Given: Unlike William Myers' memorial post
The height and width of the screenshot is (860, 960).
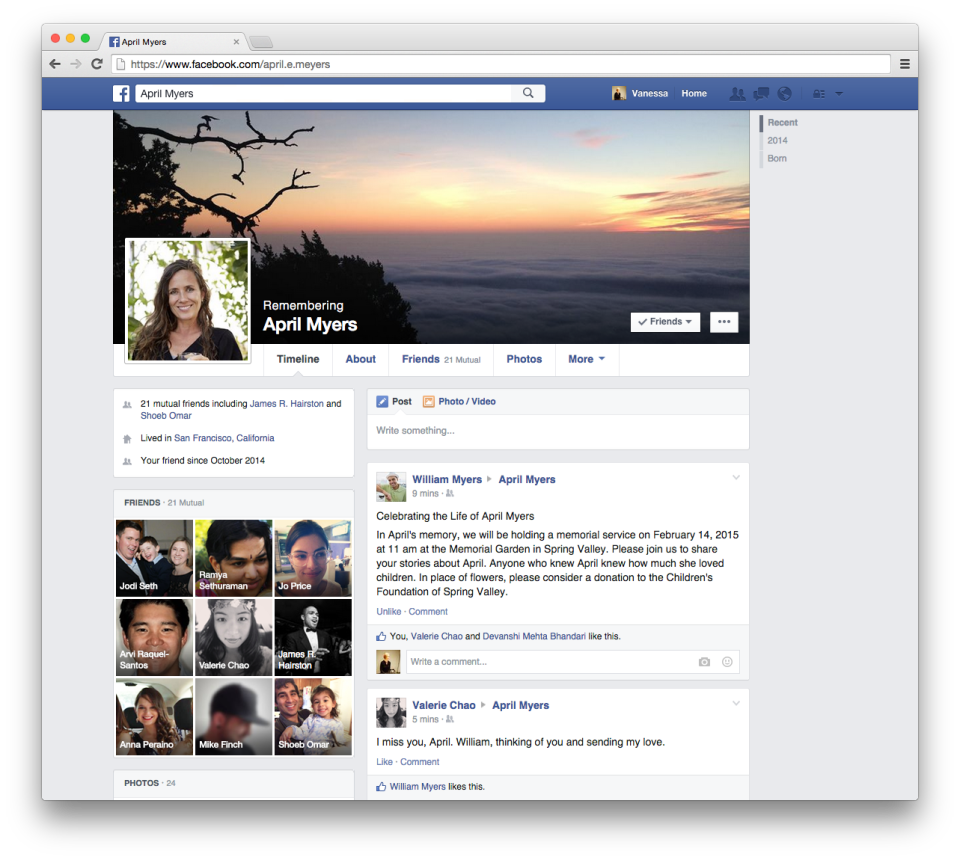Looking at the screenshot, I should click(x=388, y=611).
